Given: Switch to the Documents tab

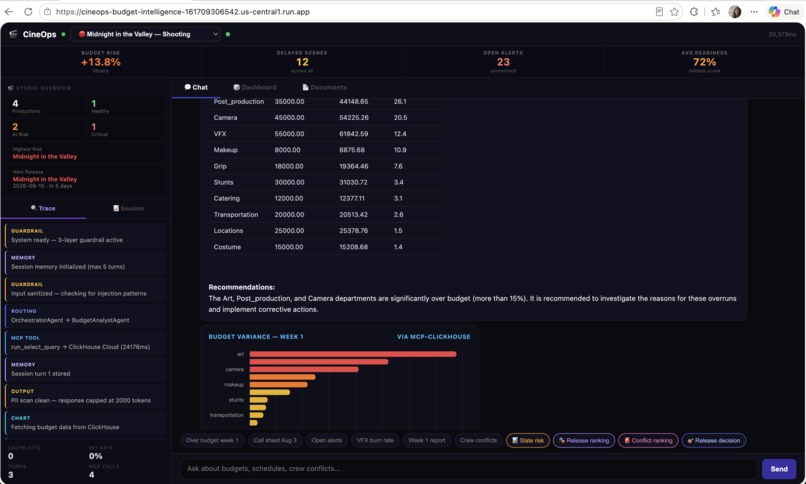Looking at the screenshot, I should pos(324,87).
